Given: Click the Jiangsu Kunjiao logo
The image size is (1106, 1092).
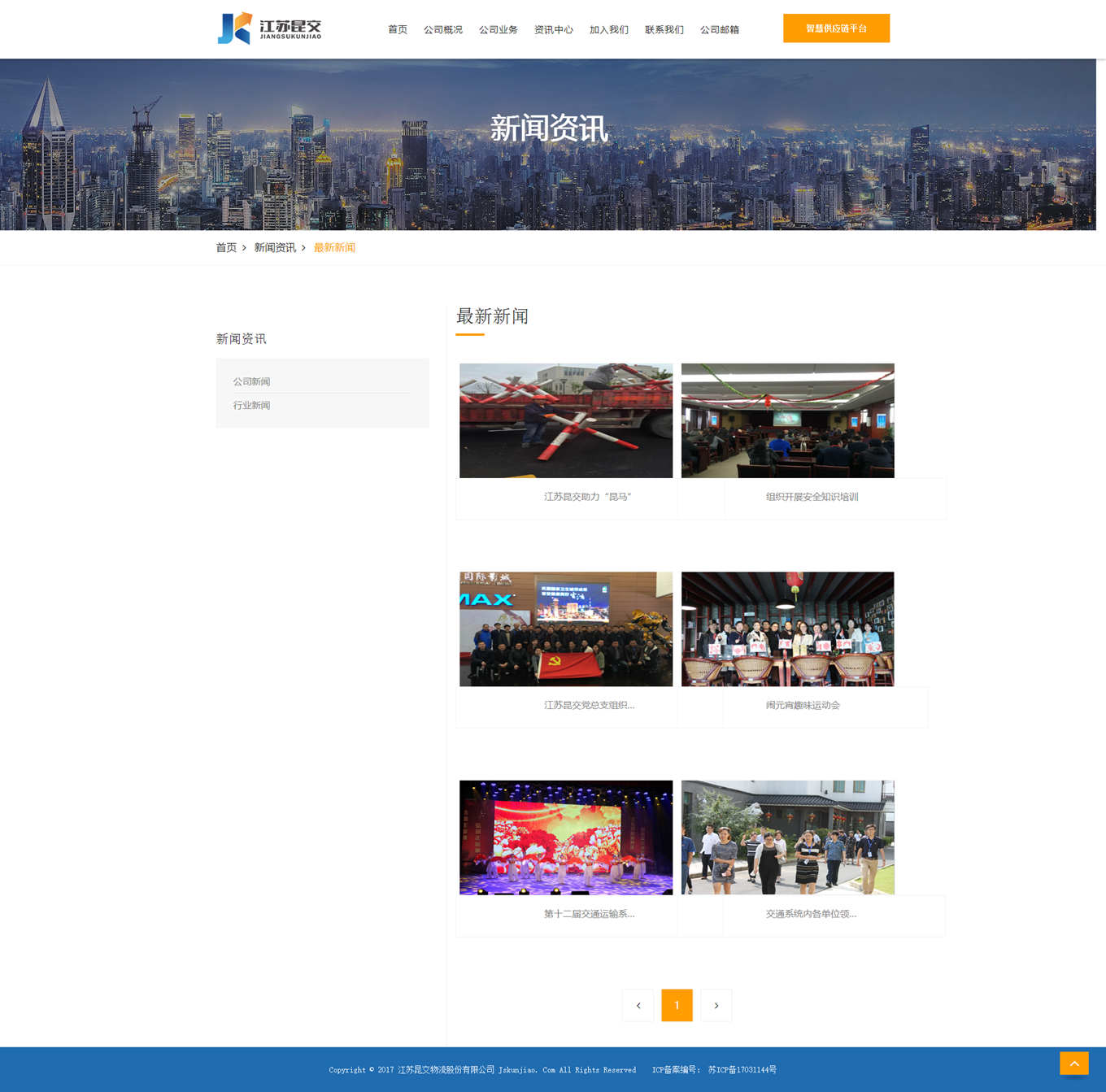Looking at the screenshot, I should (269, 28).
